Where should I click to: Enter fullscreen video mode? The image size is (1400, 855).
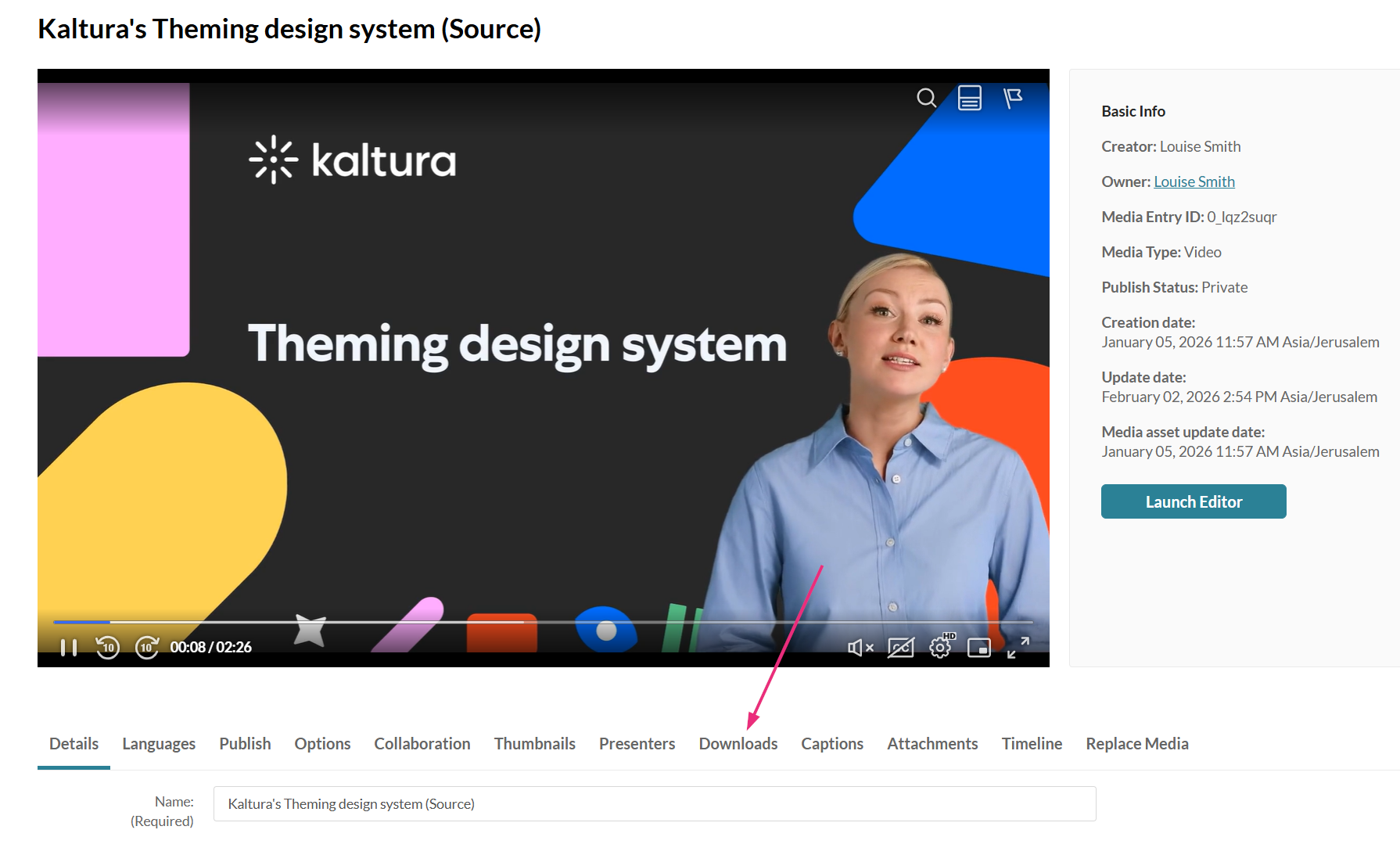pyautogui.click(x=1018, y=648)
